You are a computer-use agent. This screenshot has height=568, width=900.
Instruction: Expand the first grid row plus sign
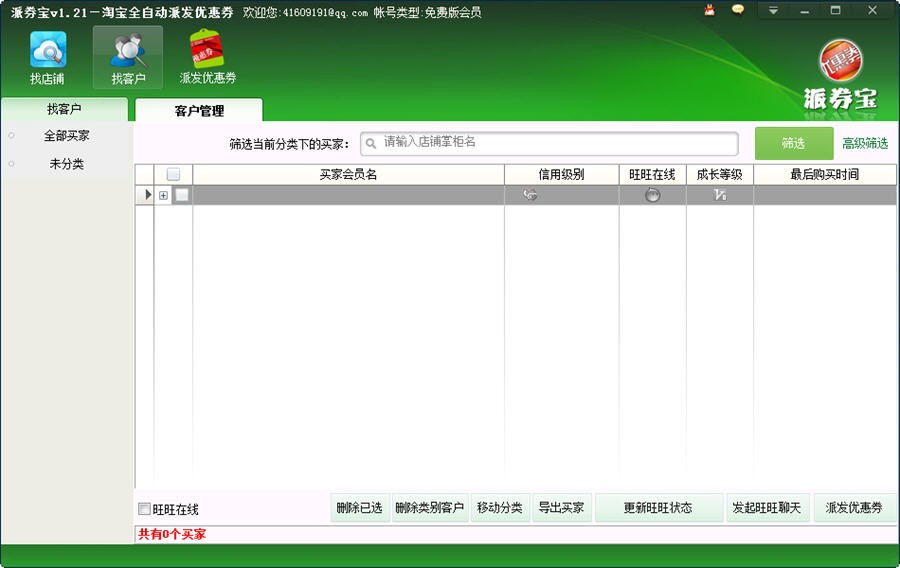(164, 195)
